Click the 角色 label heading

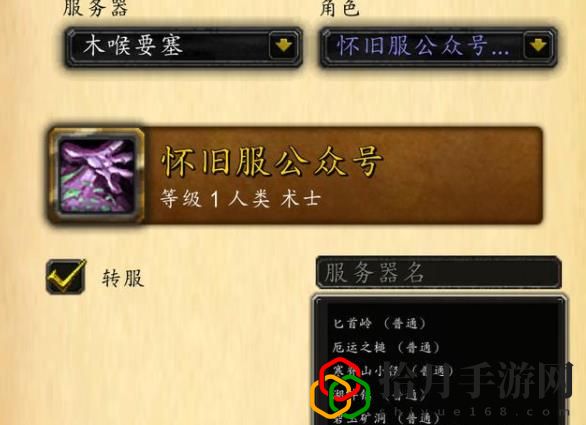tap(340, 8)
